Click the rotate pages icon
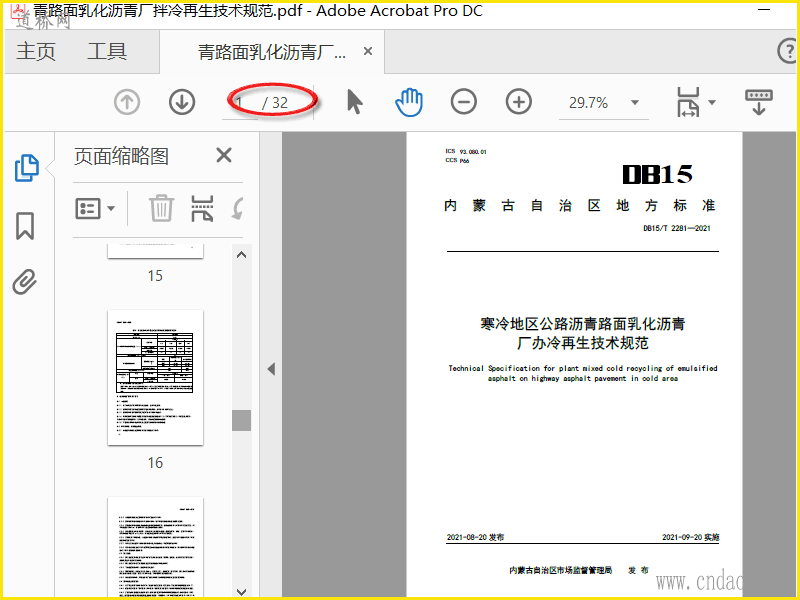Viewport: 800px width, 600px height. [x=238, y=208]
